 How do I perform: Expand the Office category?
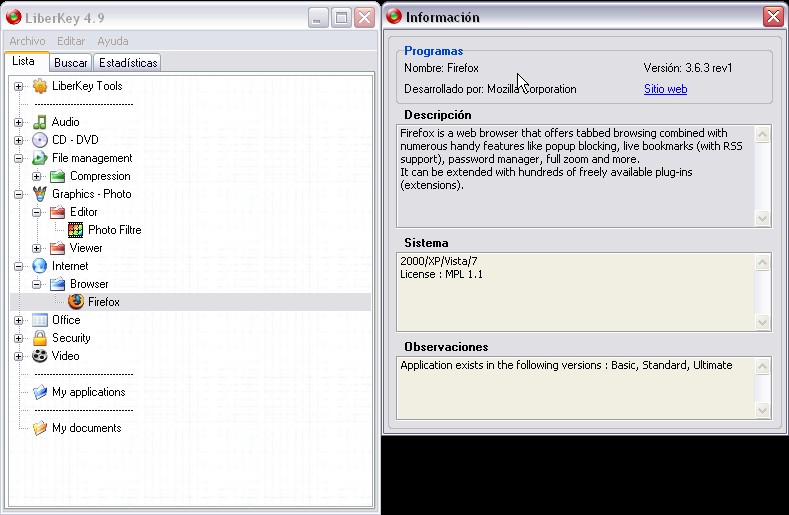[19, 320]
